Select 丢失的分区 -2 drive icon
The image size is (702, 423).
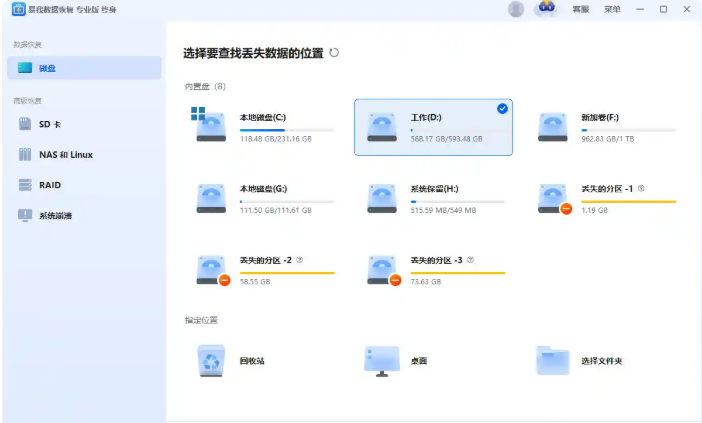(213, 270)
